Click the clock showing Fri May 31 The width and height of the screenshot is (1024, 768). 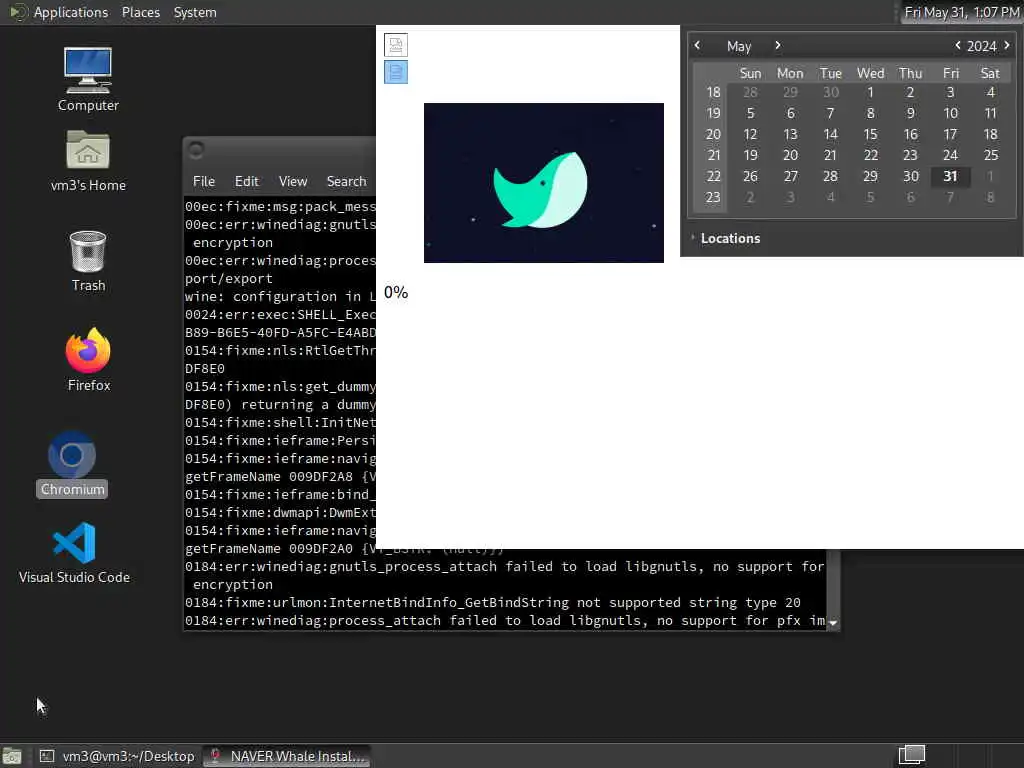[961, 12]
